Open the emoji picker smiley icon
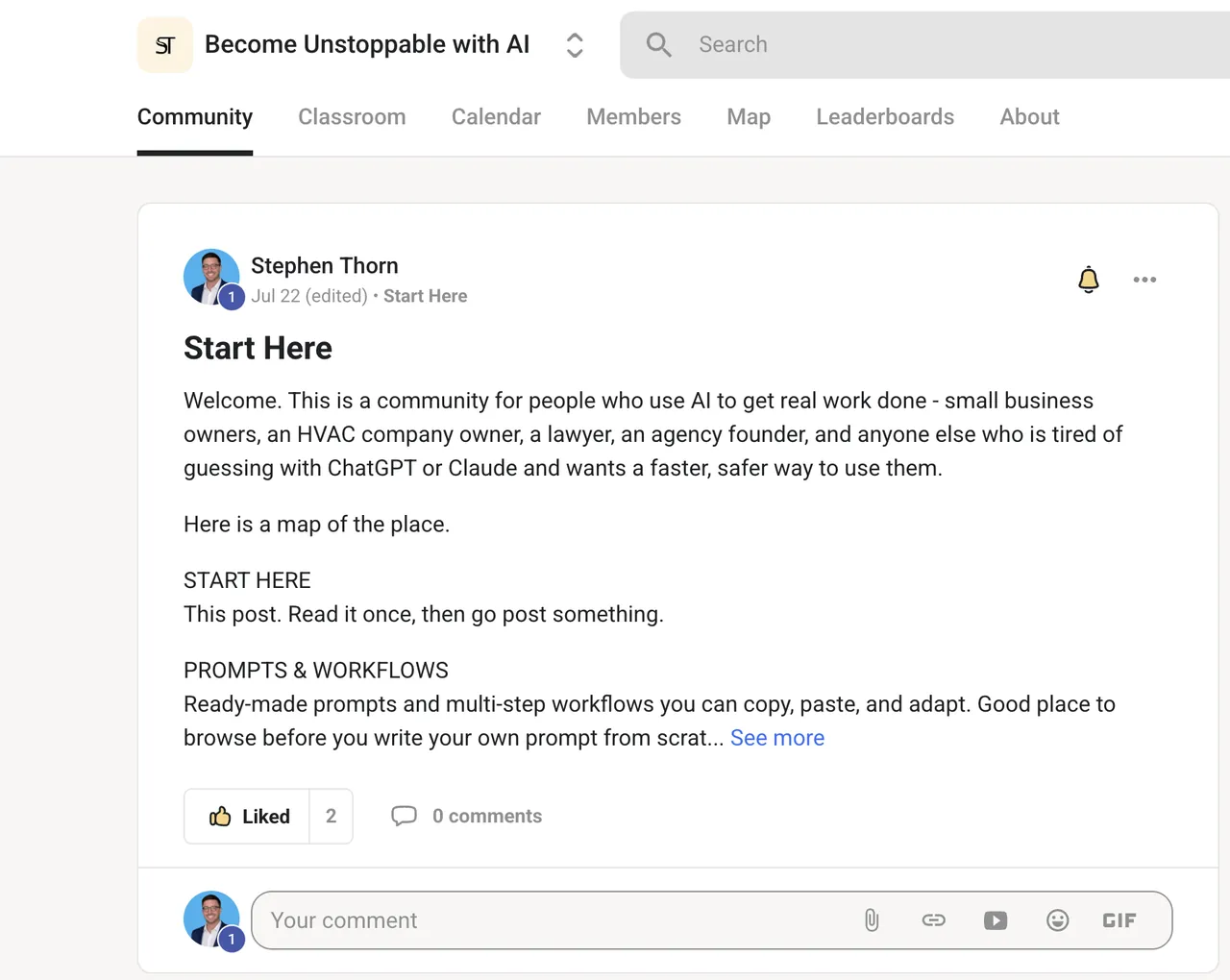The height and width of the screenshot is (980, 1230). coord(1057,920)
